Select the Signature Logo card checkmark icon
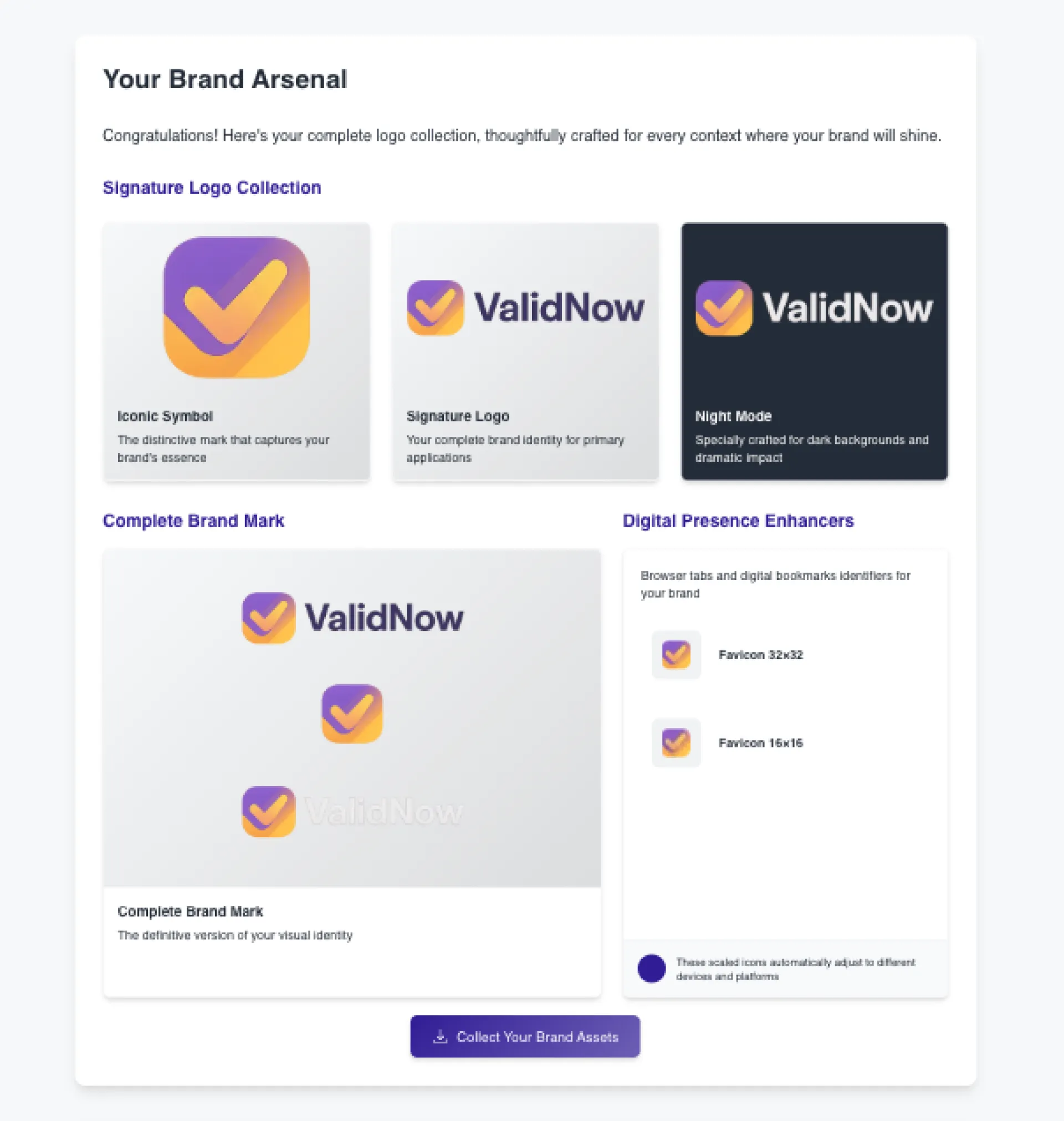 pos(435,308)
